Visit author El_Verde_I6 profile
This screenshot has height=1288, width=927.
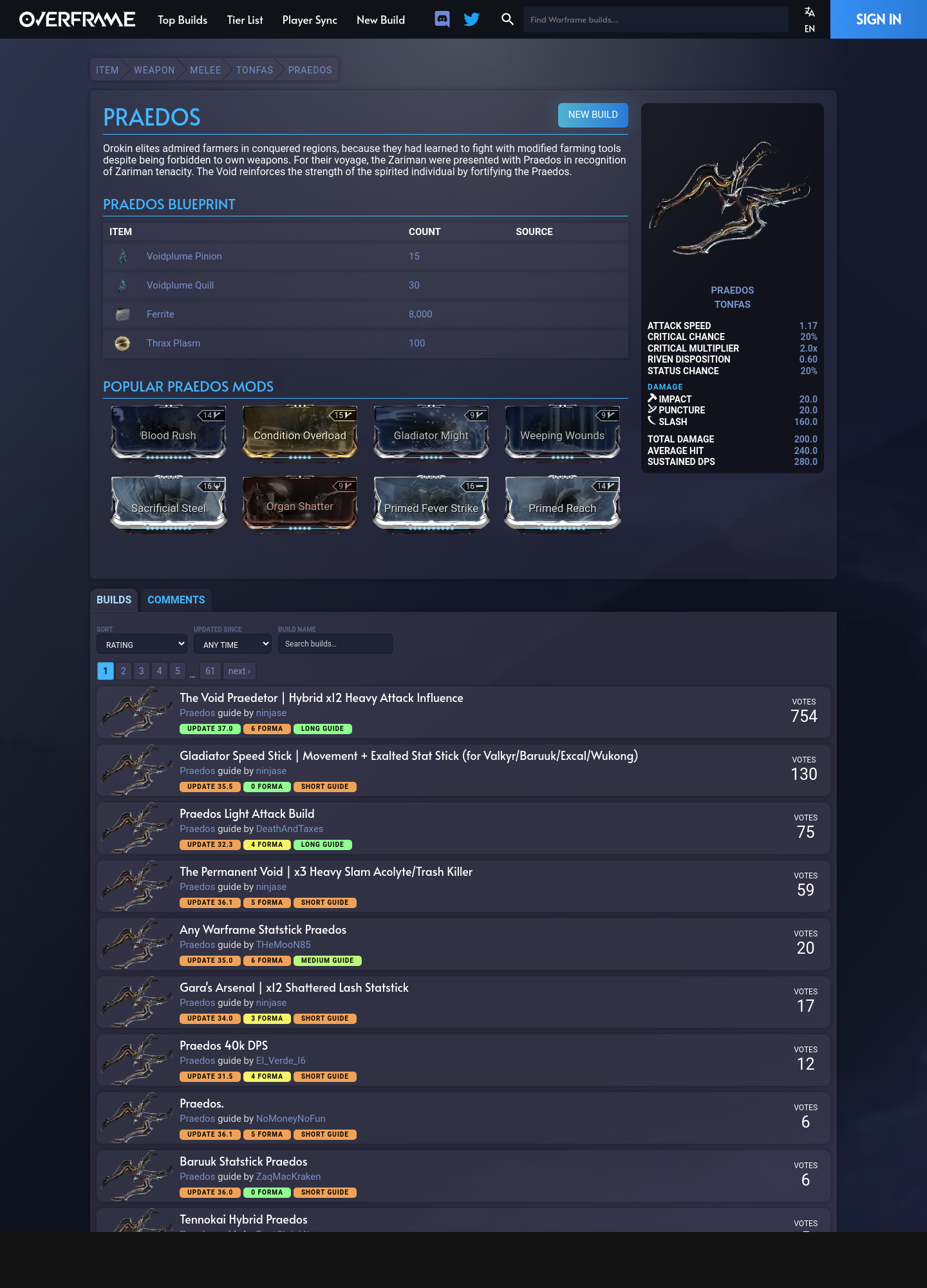(281, 1061)
